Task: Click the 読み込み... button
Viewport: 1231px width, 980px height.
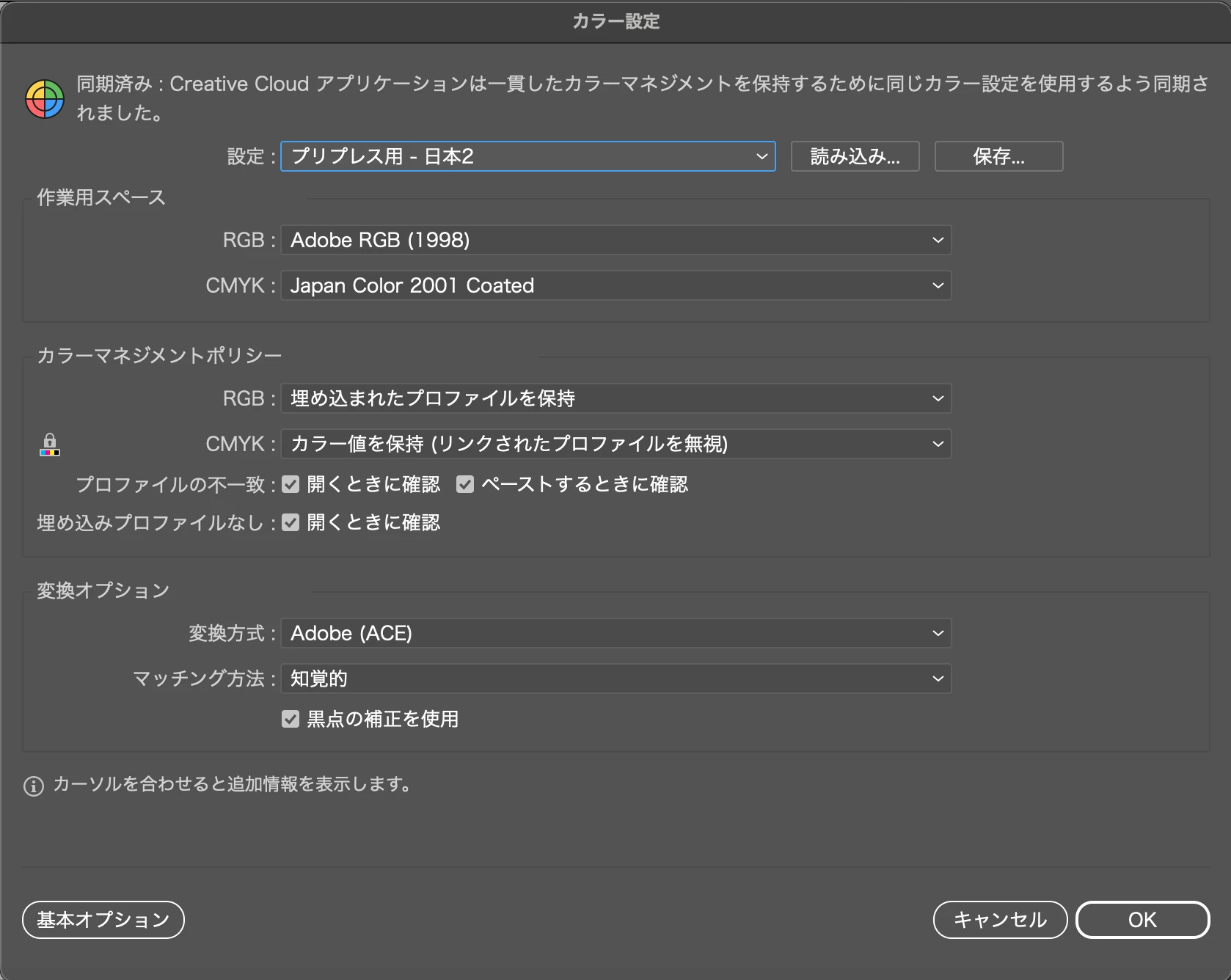Action: pos(855,156)
